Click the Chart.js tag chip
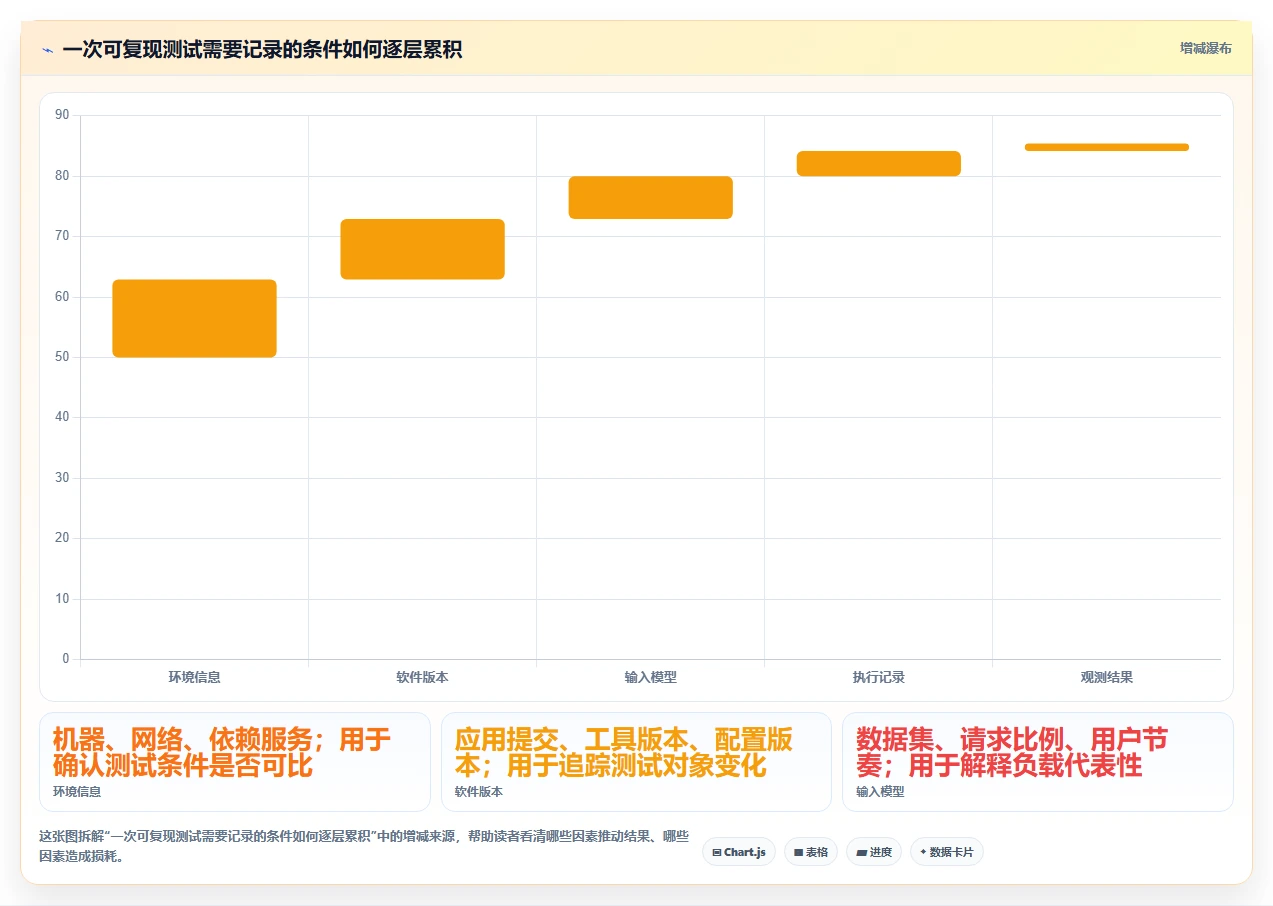Screen dimensions: 1273x906 (x=738, y=852)
